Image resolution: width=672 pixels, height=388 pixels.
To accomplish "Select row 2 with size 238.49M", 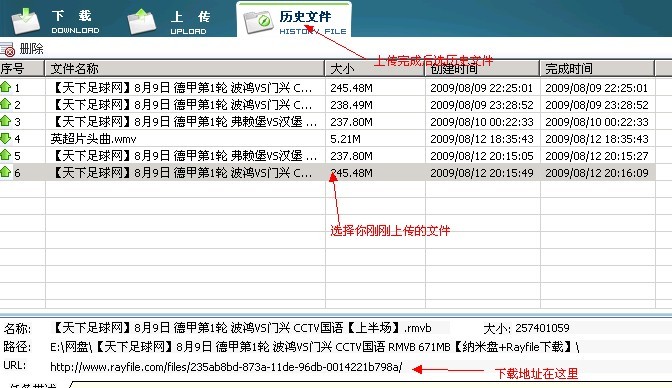I will point(327,105).
